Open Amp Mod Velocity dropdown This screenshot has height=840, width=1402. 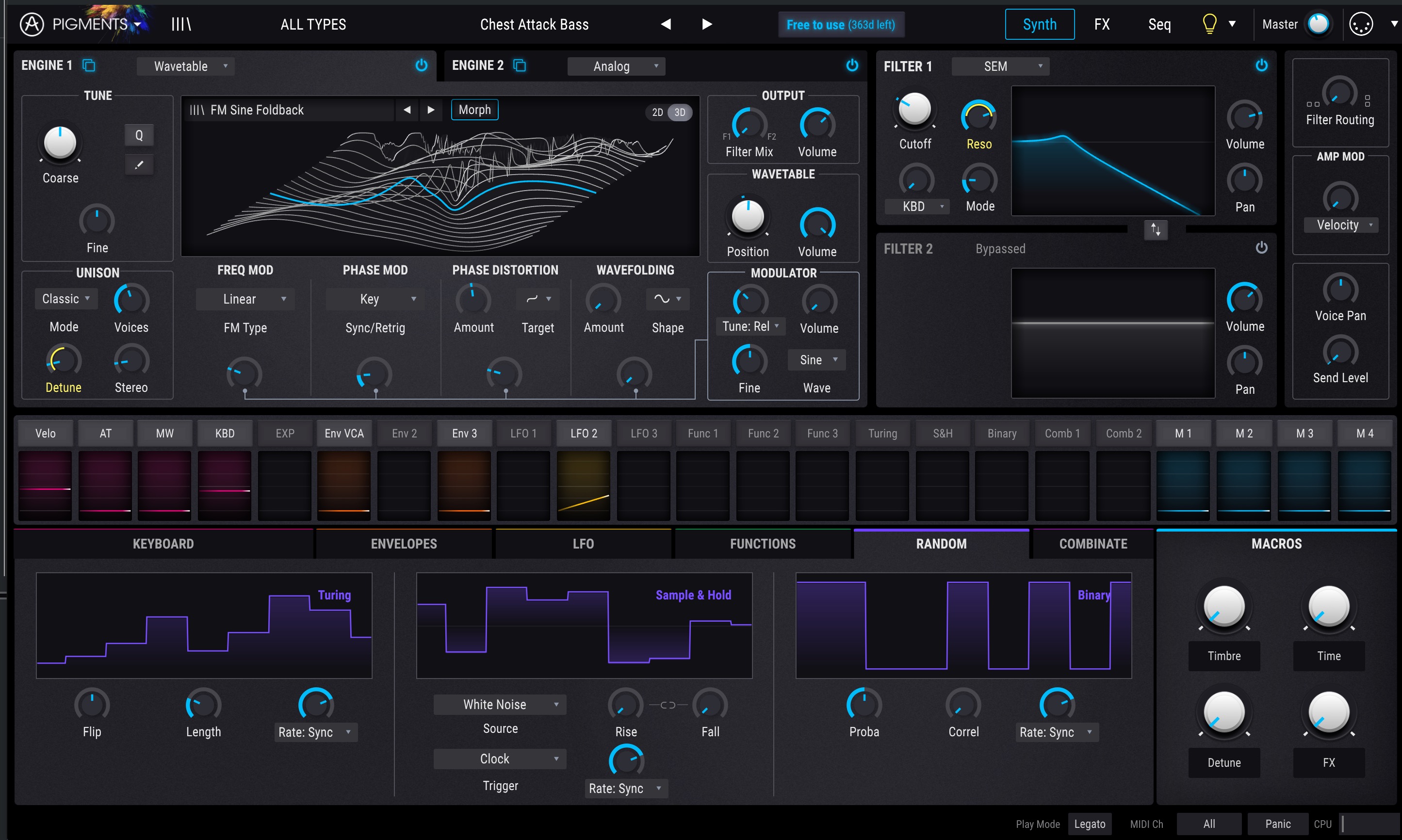pyautogui.click(x=1341, y=226)
